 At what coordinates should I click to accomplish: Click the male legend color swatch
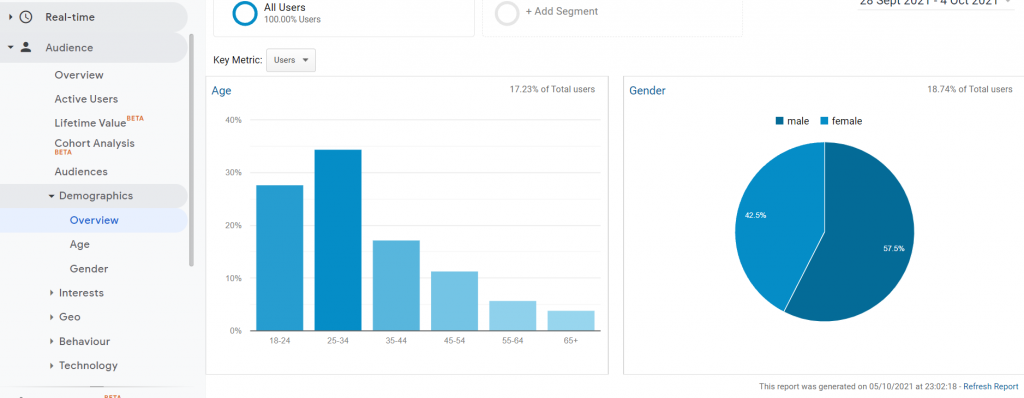pyautogui.click(x=780, y=121)
